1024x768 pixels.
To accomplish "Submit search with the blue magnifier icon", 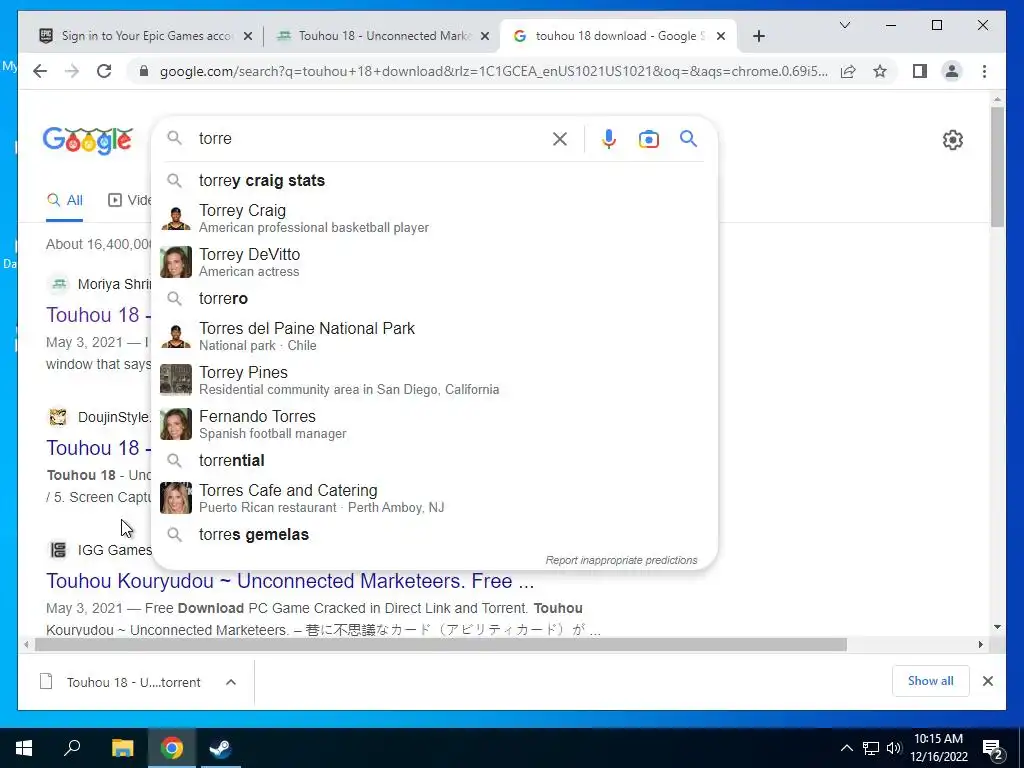I will [688, 138].
